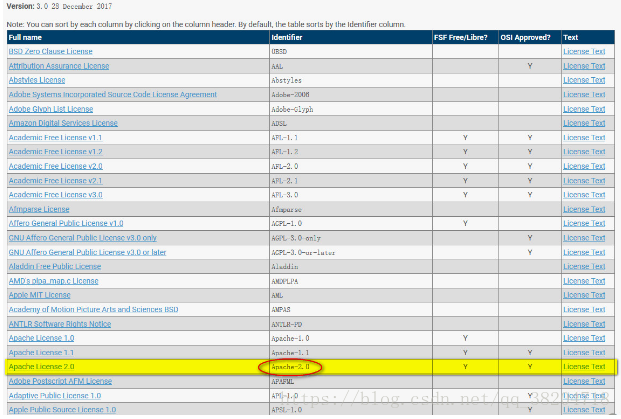
Task: Open License Text in Adobe-Glyph row
Action: point(584,109)
